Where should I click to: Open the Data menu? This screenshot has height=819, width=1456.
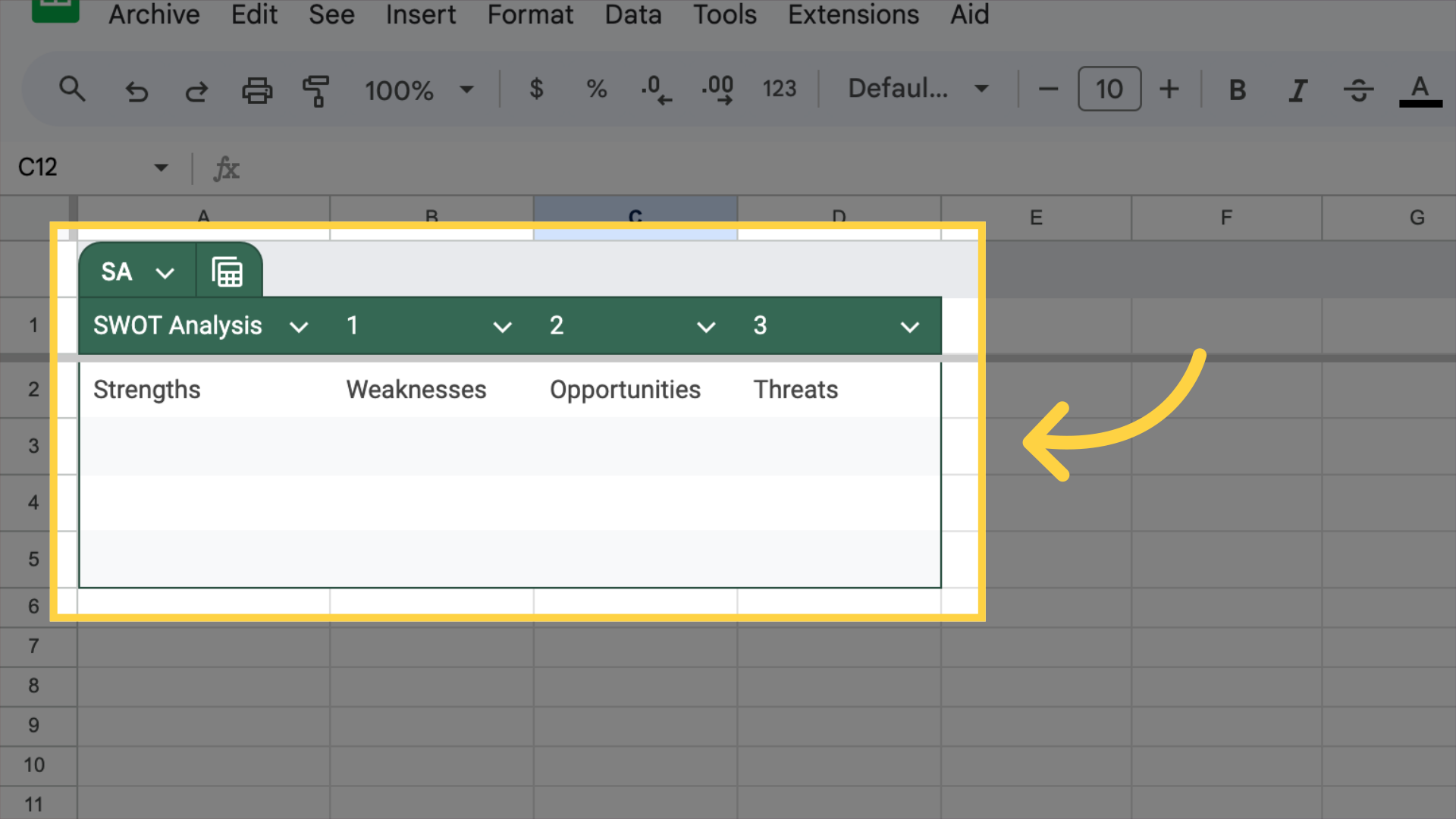tap(633, 14)
